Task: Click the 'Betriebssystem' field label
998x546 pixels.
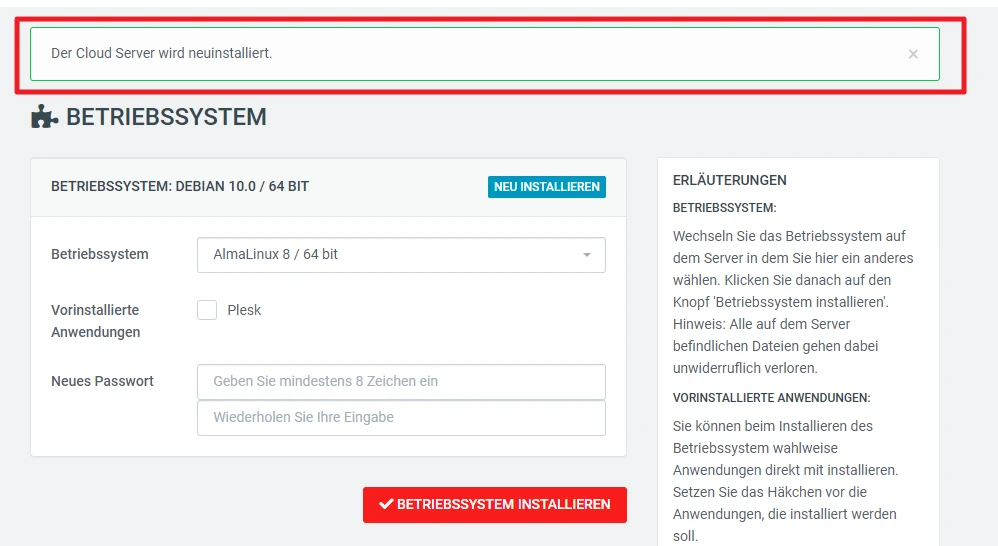Action: [99, 254]
